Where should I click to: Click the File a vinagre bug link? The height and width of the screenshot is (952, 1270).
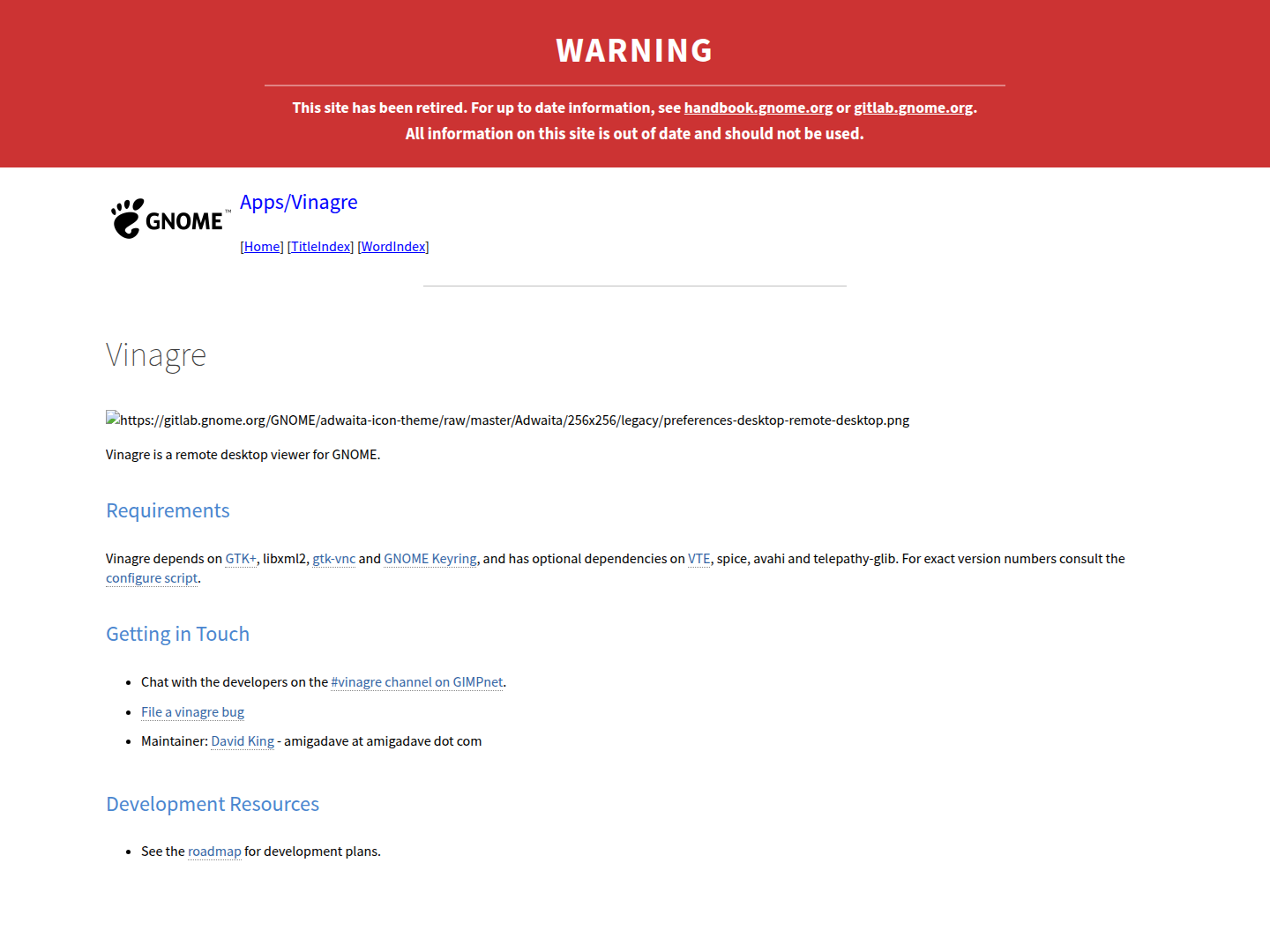[192, 712]
